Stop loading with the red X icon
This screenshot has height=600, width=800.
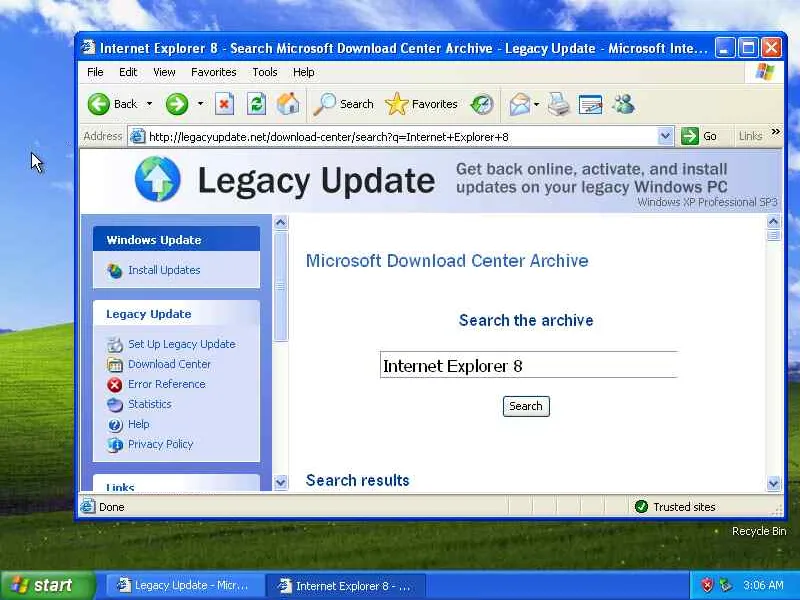coord(224,104)
